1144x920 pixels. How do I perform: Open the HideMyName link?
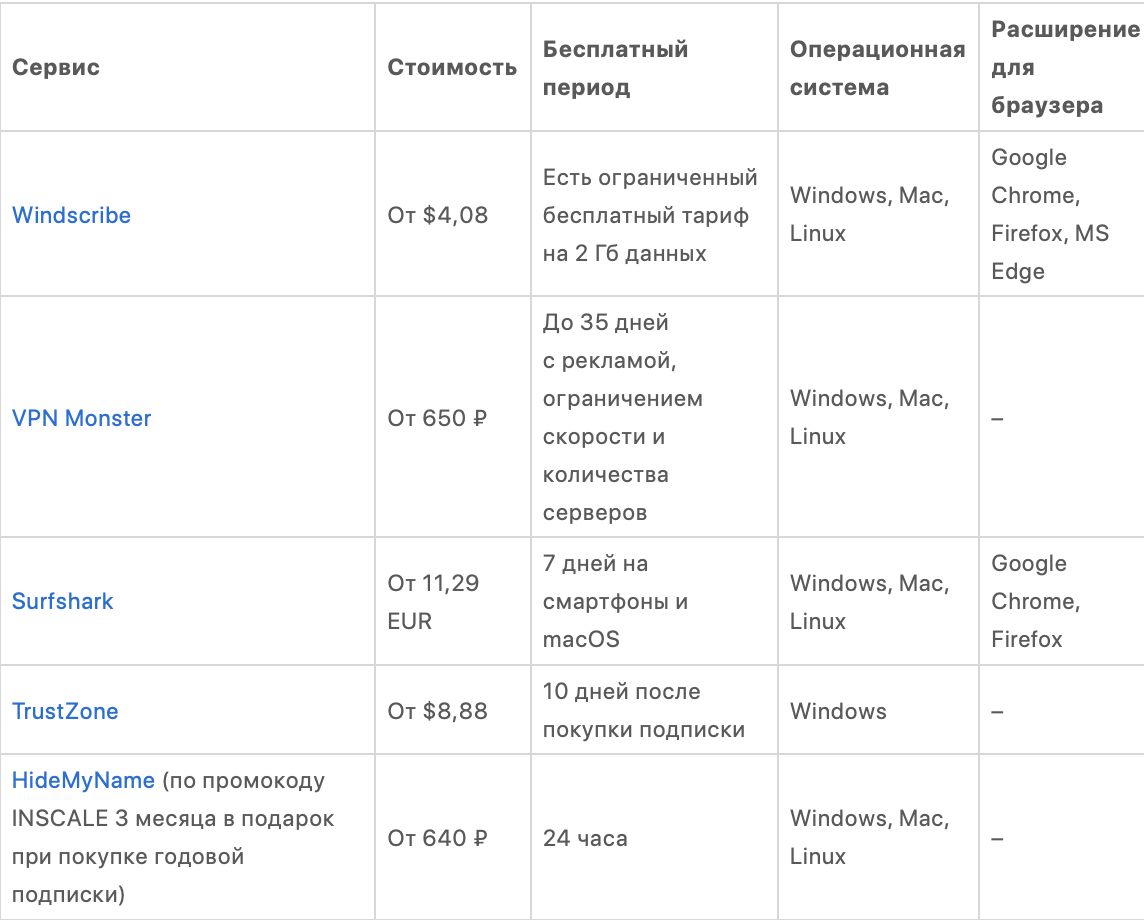[83, 780]
